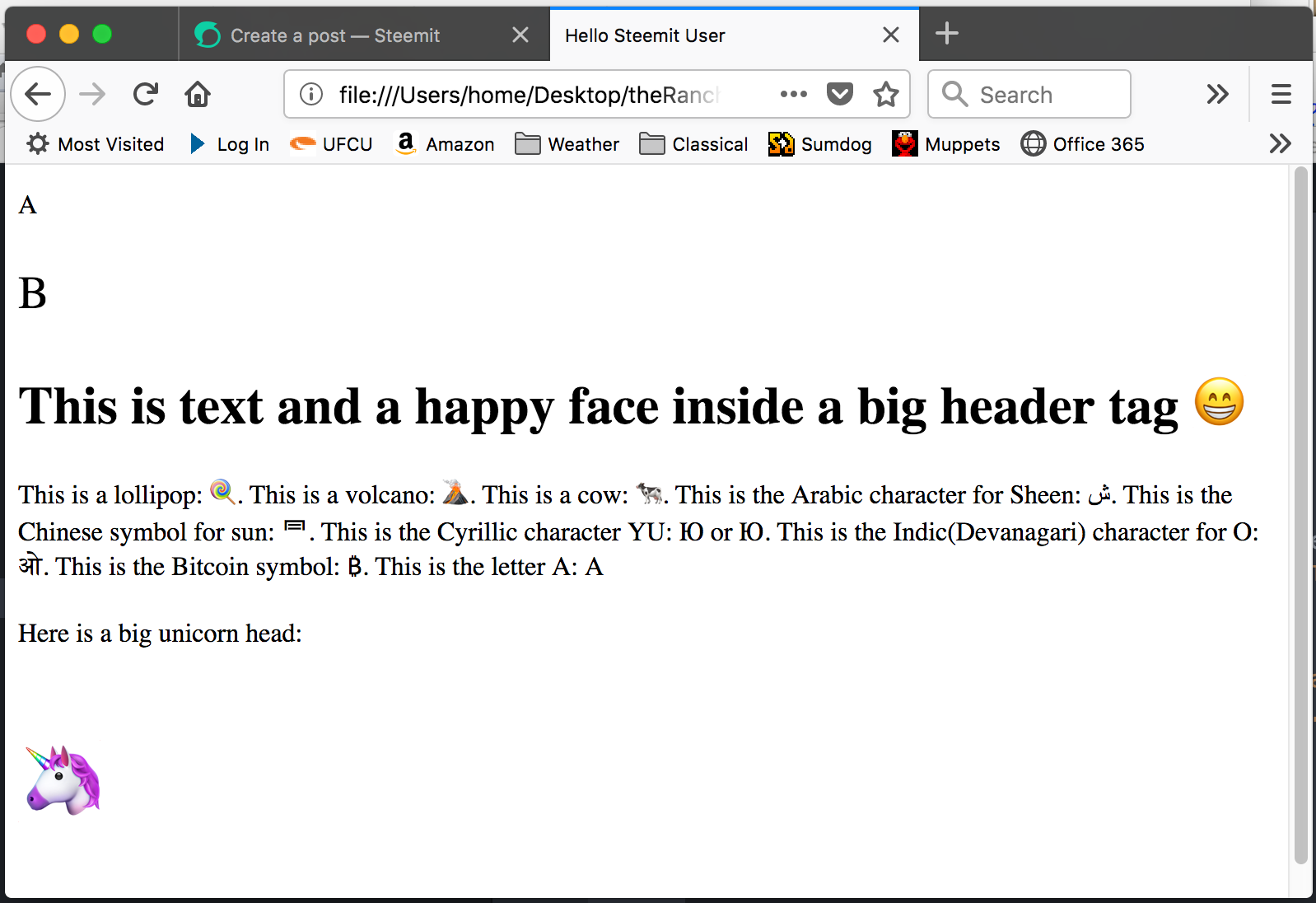Screen dimensions: 1316x903
Task: Click the volcano emoji in the paragraph
Action: click(455, 492)
